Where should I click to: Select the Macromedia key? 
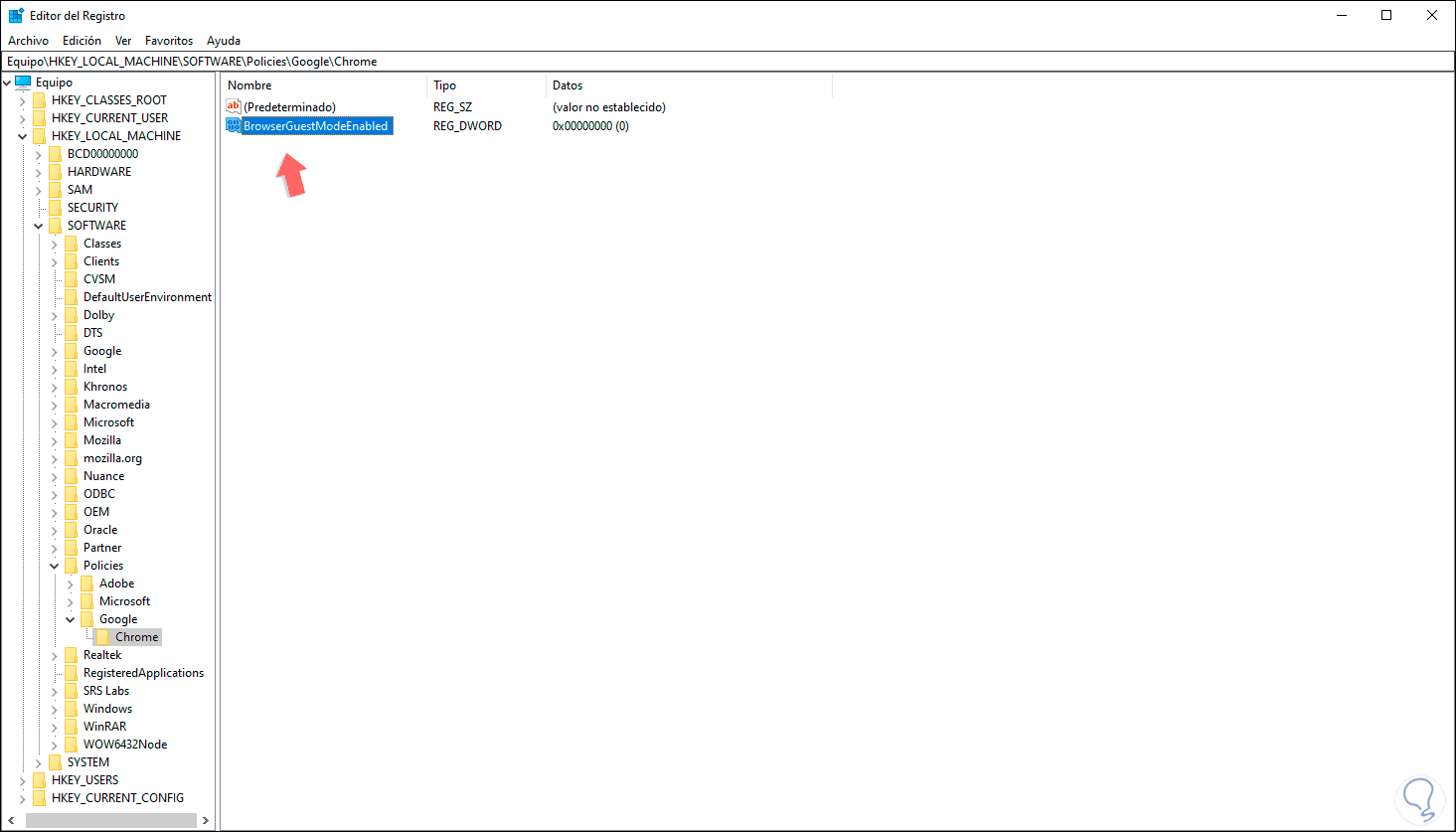116,405
